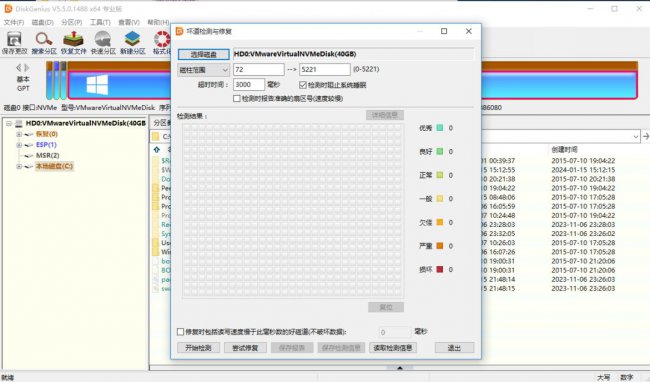Click the 选择磁盘 button
650x382 pixels.
click(204, 54)
